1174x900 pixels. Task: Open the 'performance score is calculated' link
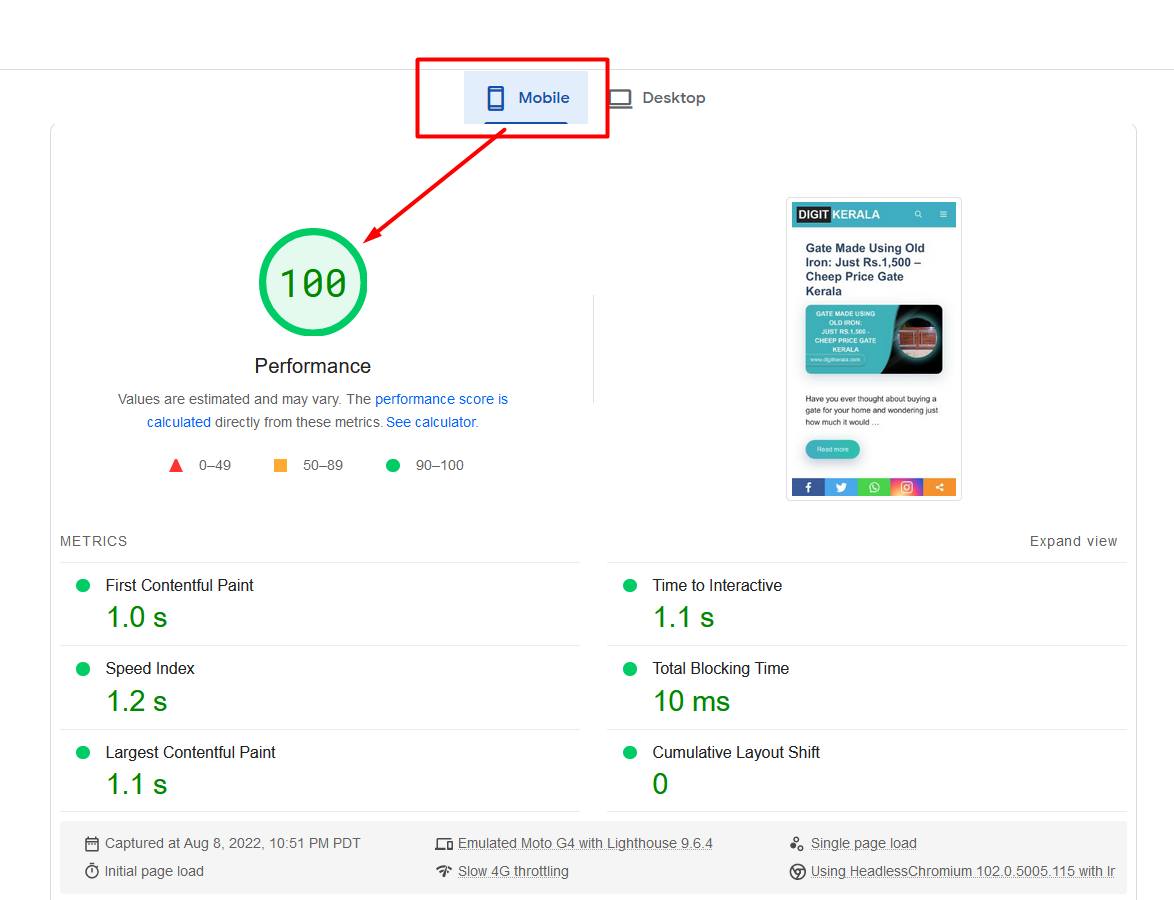coord(441,399)
